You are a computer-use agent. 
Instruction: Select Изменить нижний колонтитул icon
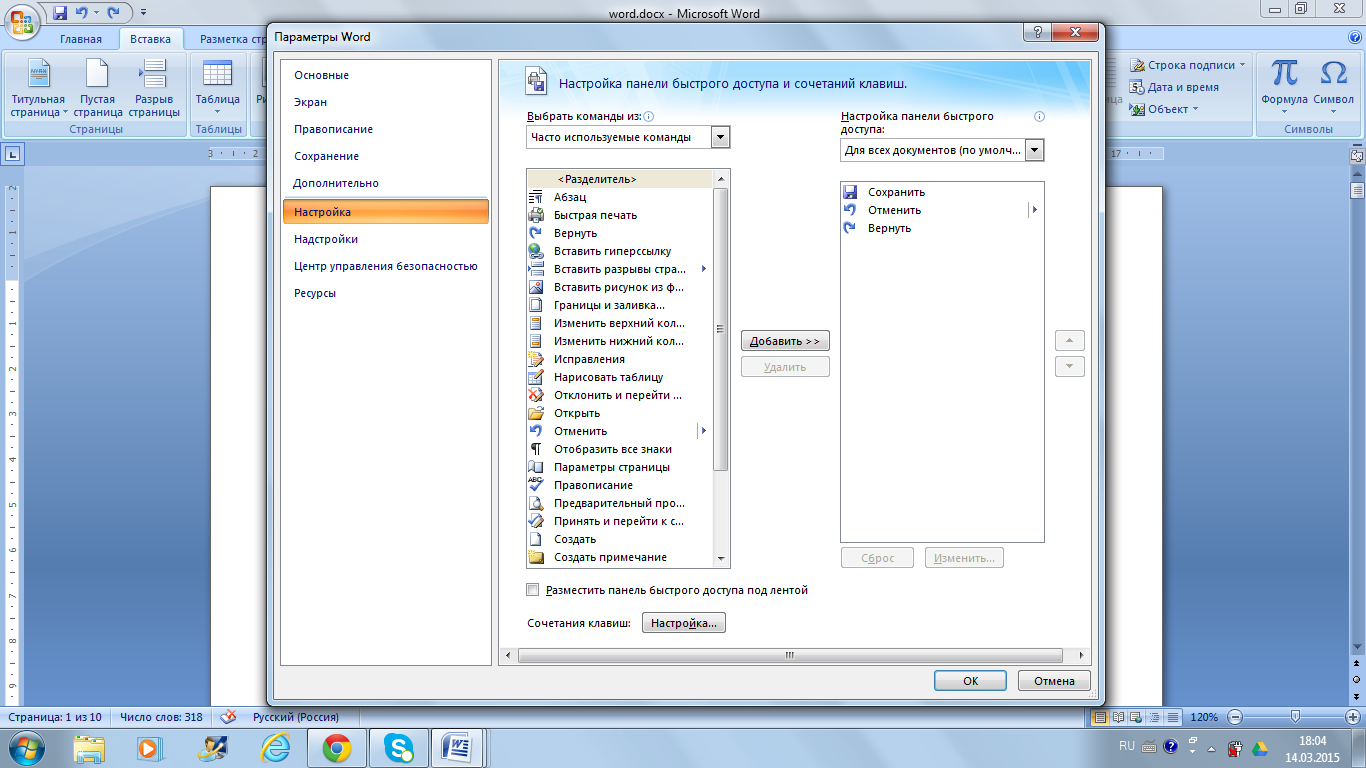pos(535,341)
